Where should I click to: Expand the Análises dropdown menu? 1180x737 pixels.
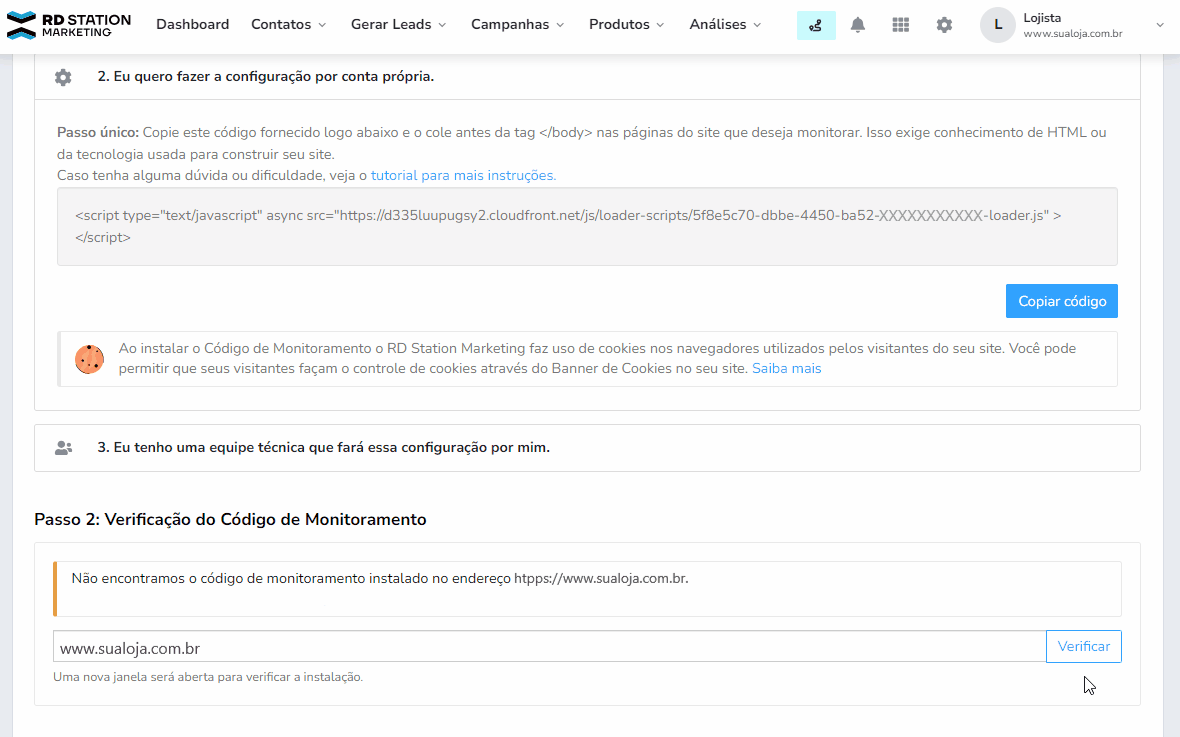[725, 25]
